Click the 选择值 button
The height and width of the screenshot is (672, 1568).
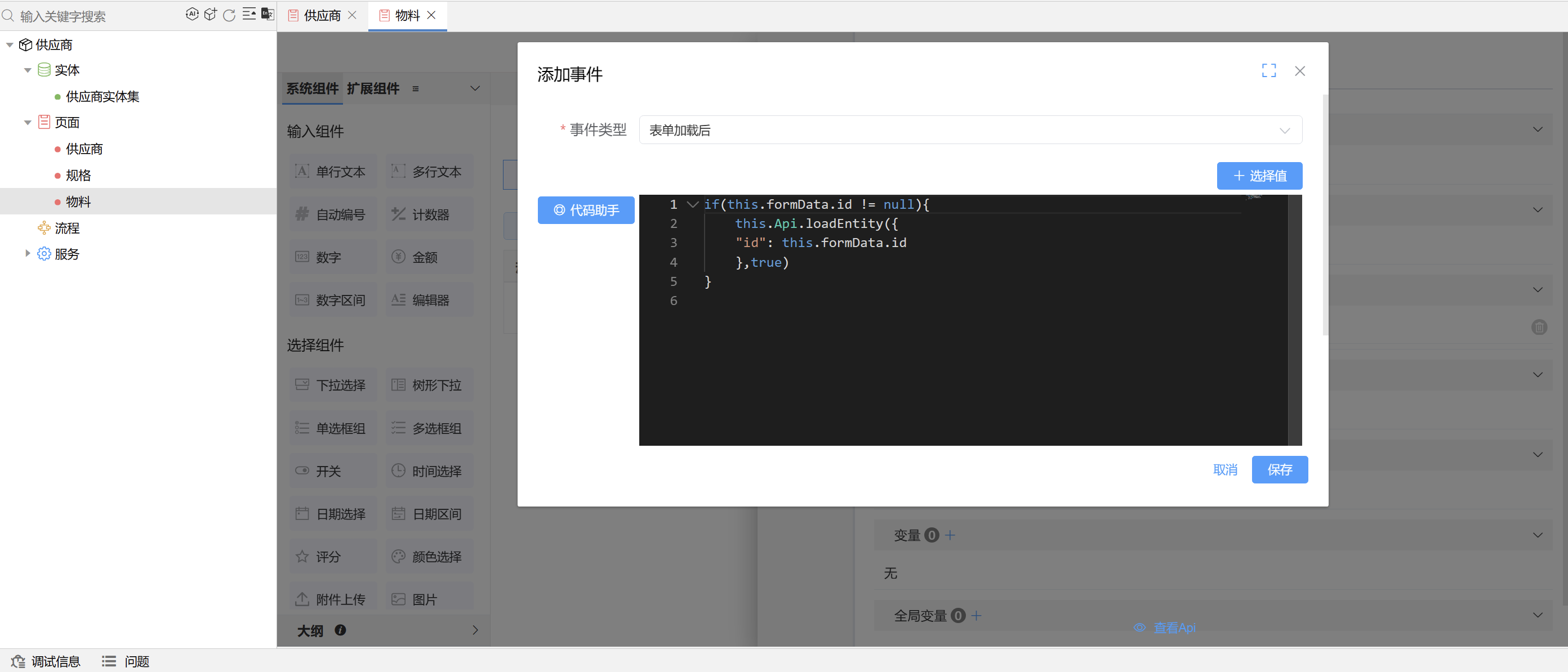(x=1259, y=176)
